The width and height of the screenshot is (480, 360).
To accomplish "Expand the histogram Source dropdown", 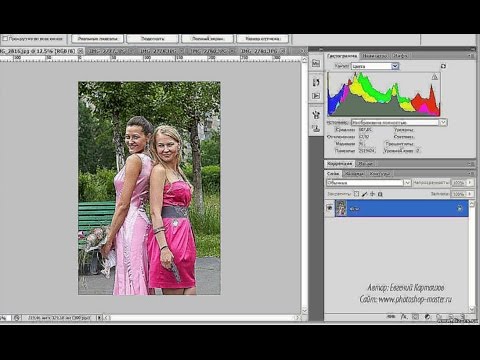I will coord(399,122).
